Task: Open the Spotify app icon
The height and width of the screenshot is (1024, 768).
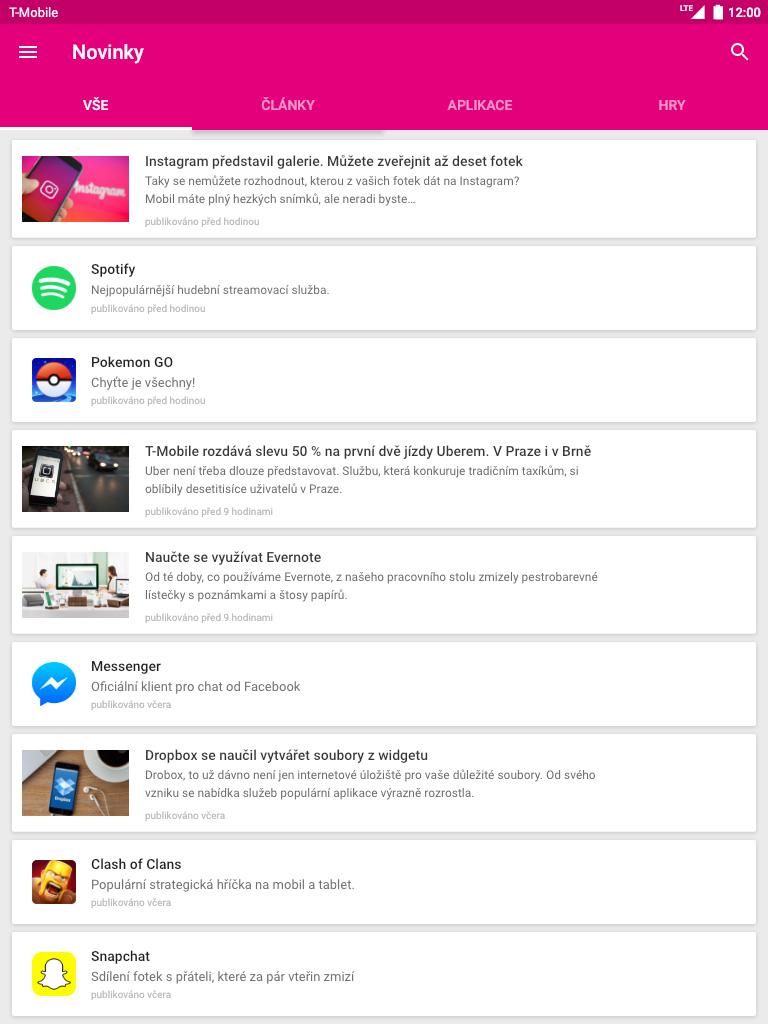Action: point(54,288)
